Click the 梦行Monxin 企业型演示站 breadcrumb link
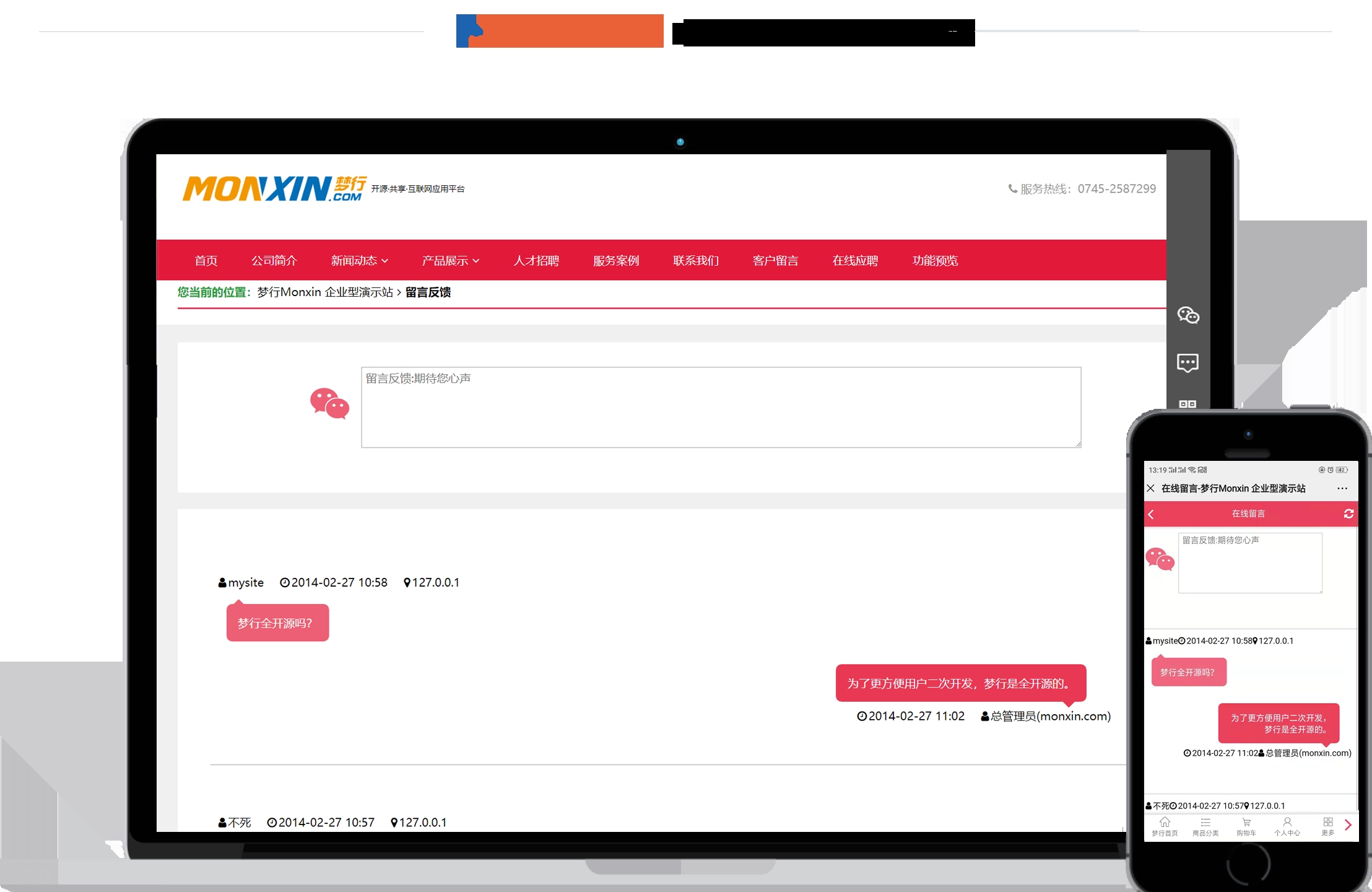 (x=325, y=292)
